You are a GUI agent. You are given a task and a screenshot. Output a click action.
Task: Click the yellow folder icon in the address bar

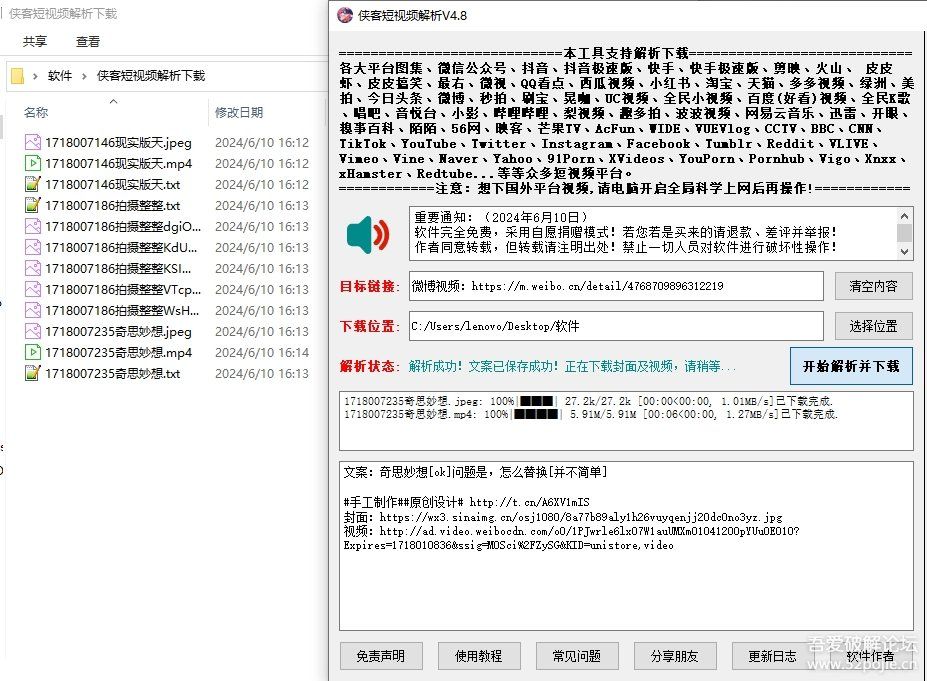click(x=16, y=74)
